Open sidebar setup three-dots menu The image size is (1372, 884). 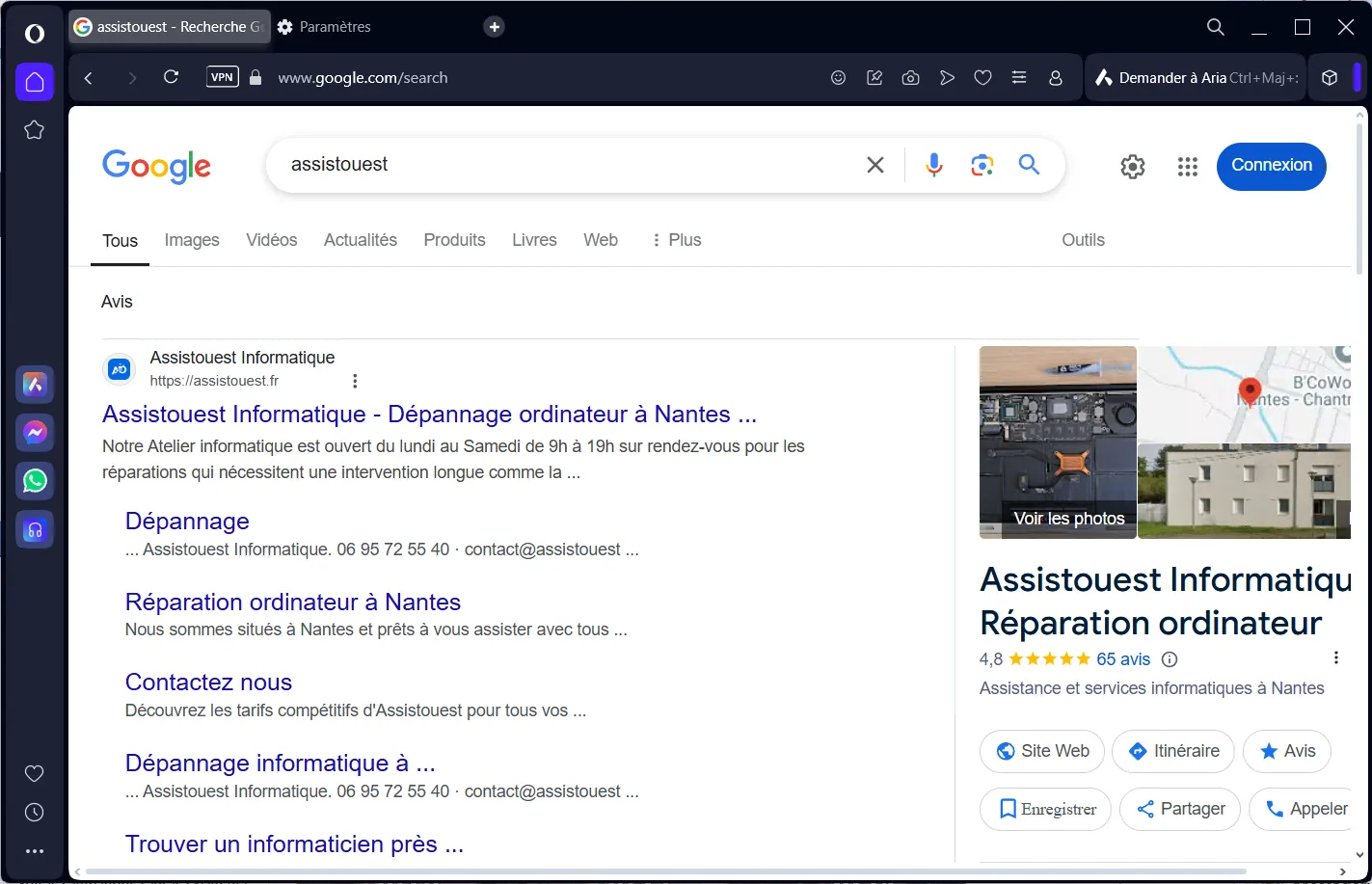point(35,851)
